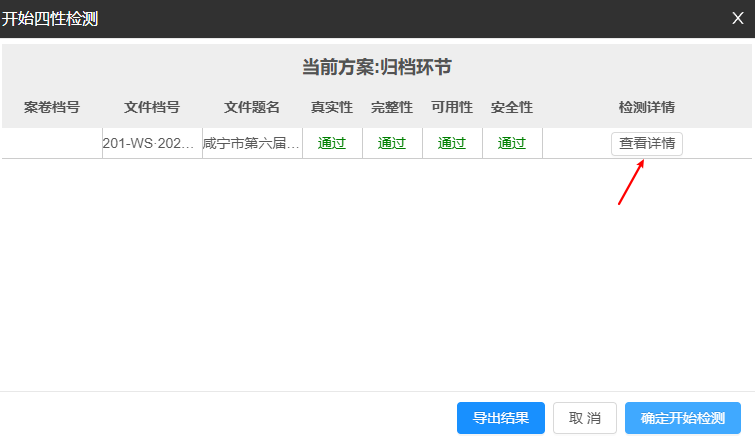Click the 当前方案:归档环节 heading

coord(377,68)
